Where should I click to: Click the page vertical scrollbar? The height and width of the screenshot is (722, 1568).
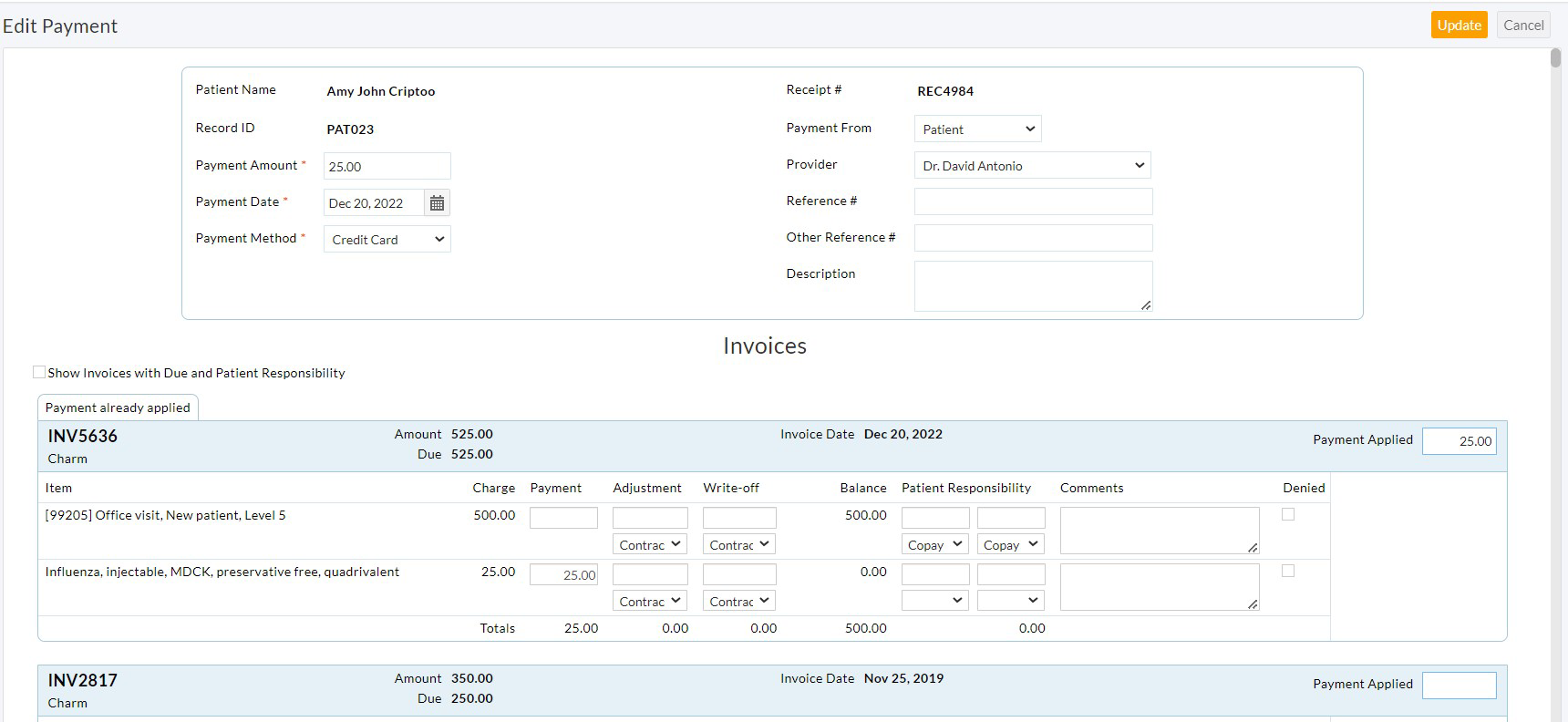coord(1555,58)
